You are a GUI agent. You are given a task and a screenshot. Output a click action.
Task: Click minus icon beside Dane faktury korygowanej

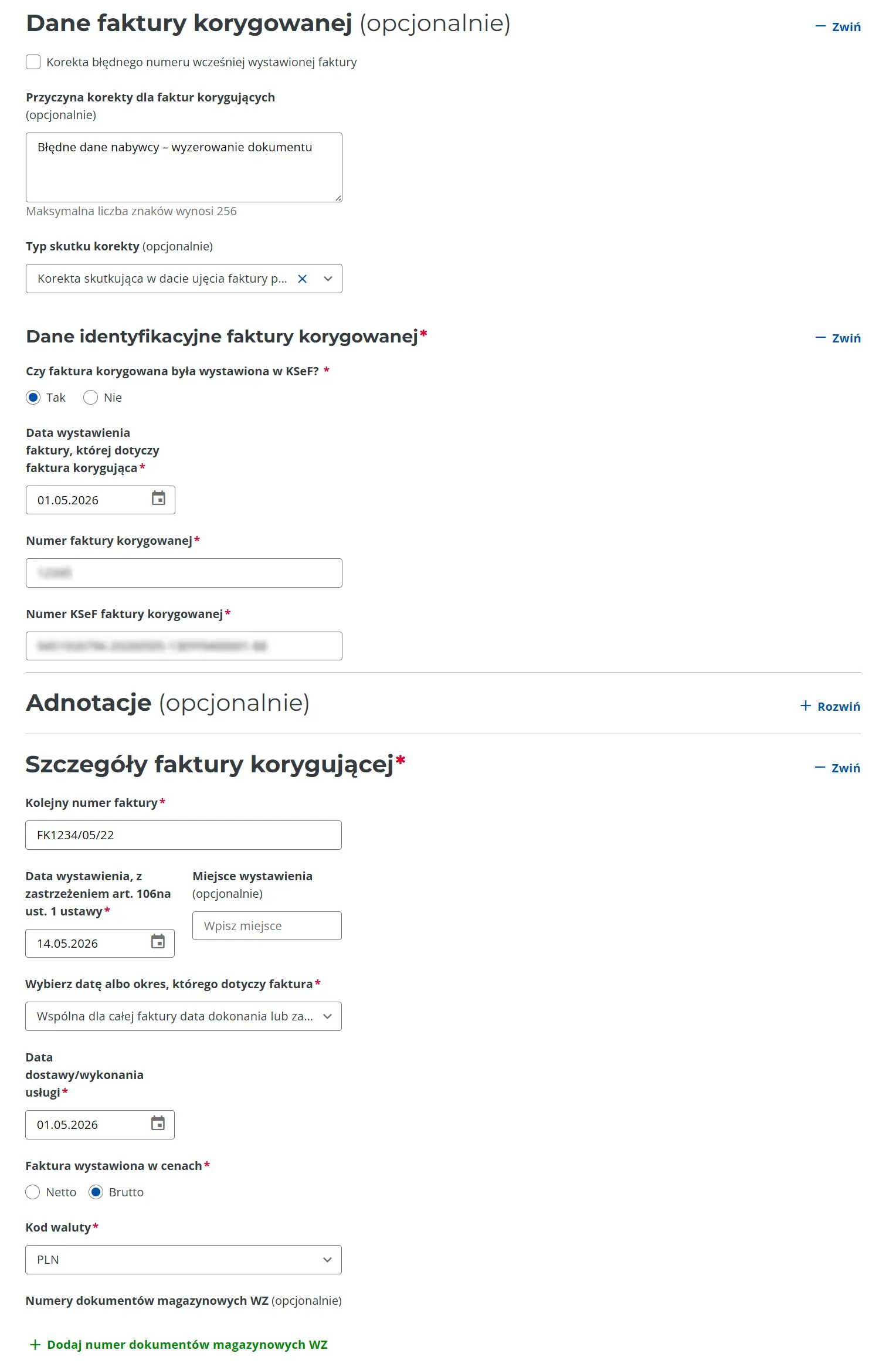tap(820, 26)
